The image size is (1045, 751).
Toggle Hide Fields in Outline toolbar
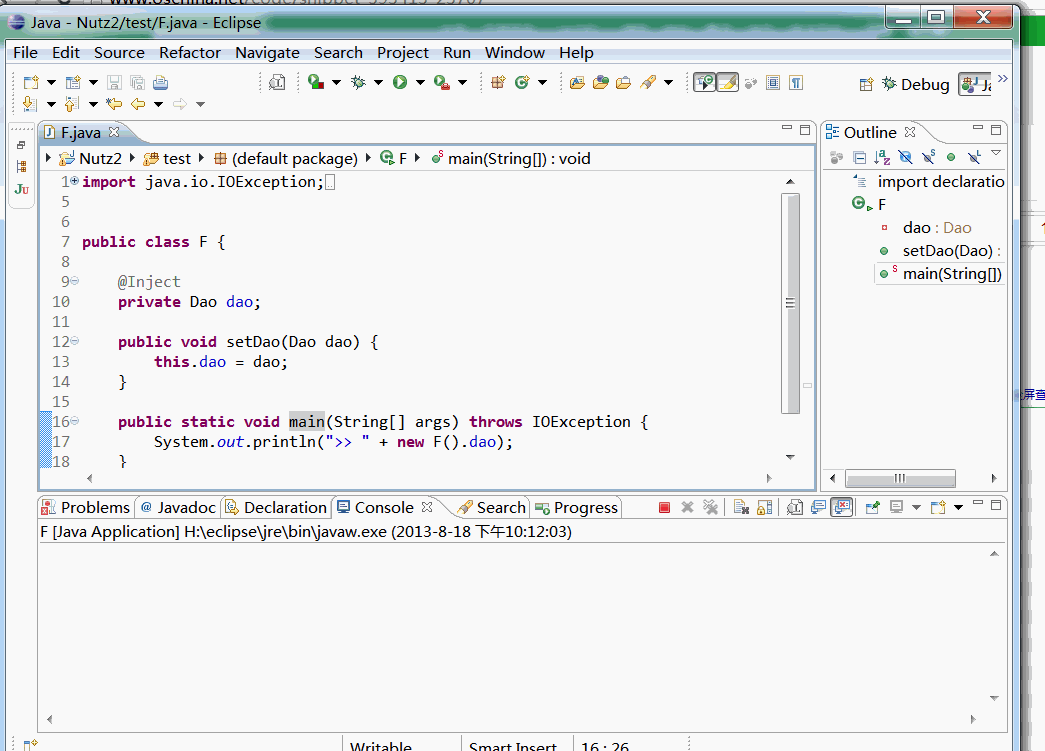coord(905,157)
